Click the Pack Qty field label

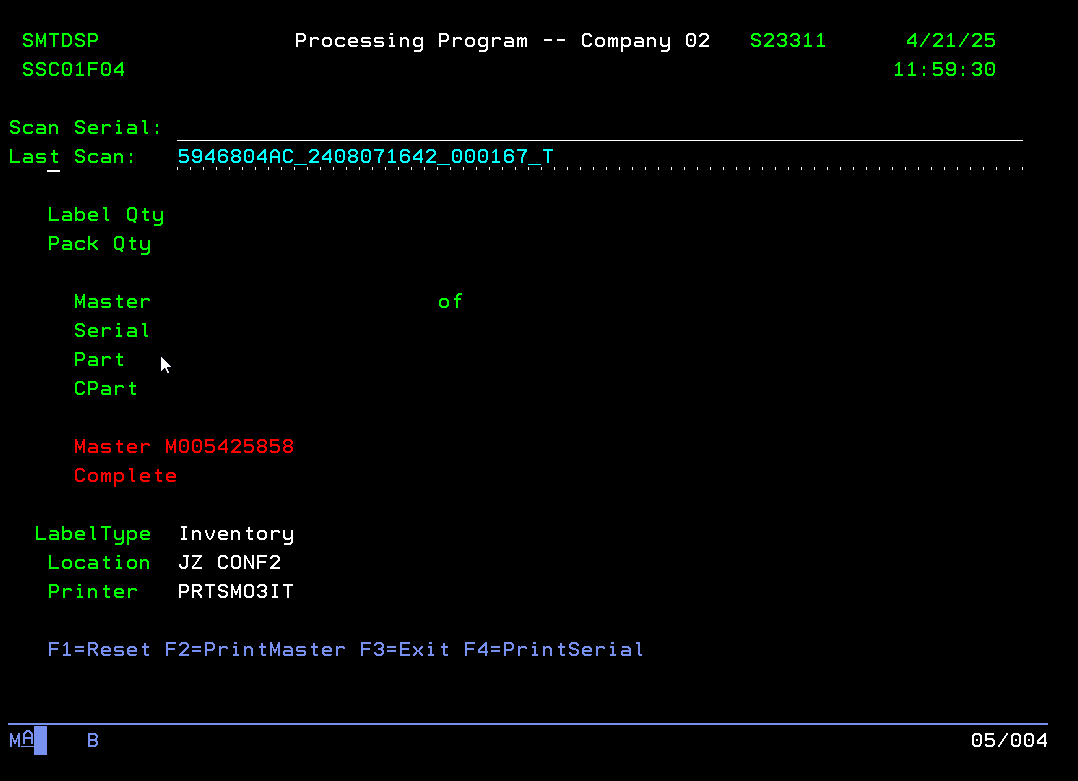point(99,244)
